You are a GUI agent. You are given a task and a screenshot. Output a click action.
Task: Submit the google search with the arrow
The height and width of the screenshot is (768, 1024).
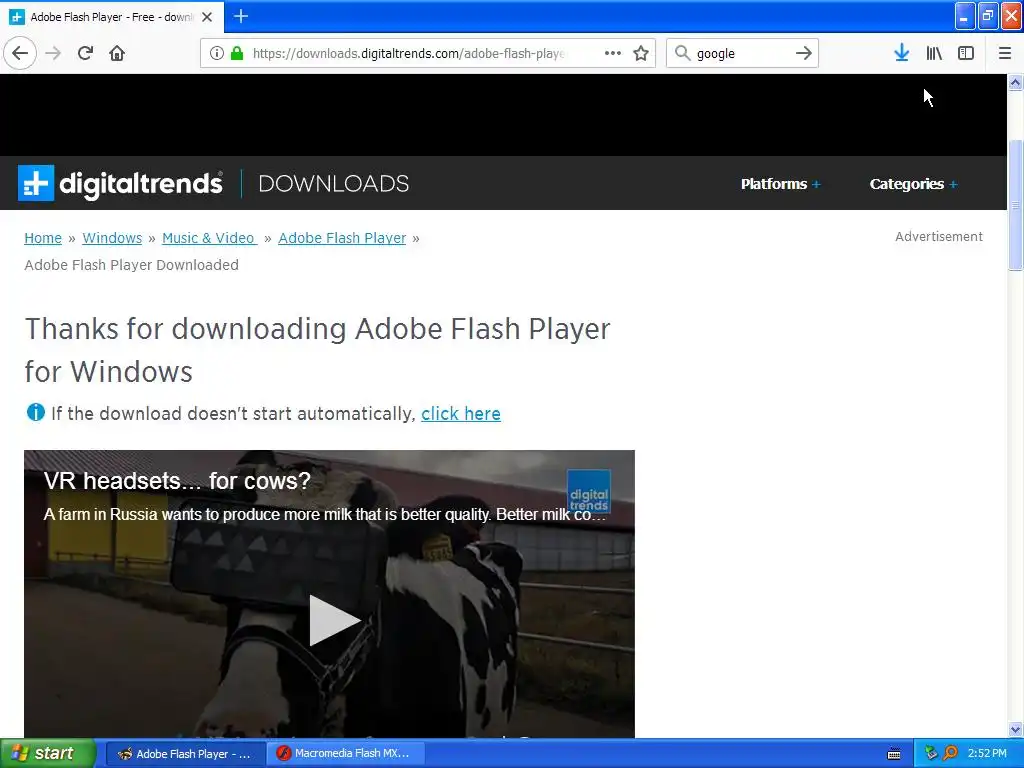[x=804, y=53]
